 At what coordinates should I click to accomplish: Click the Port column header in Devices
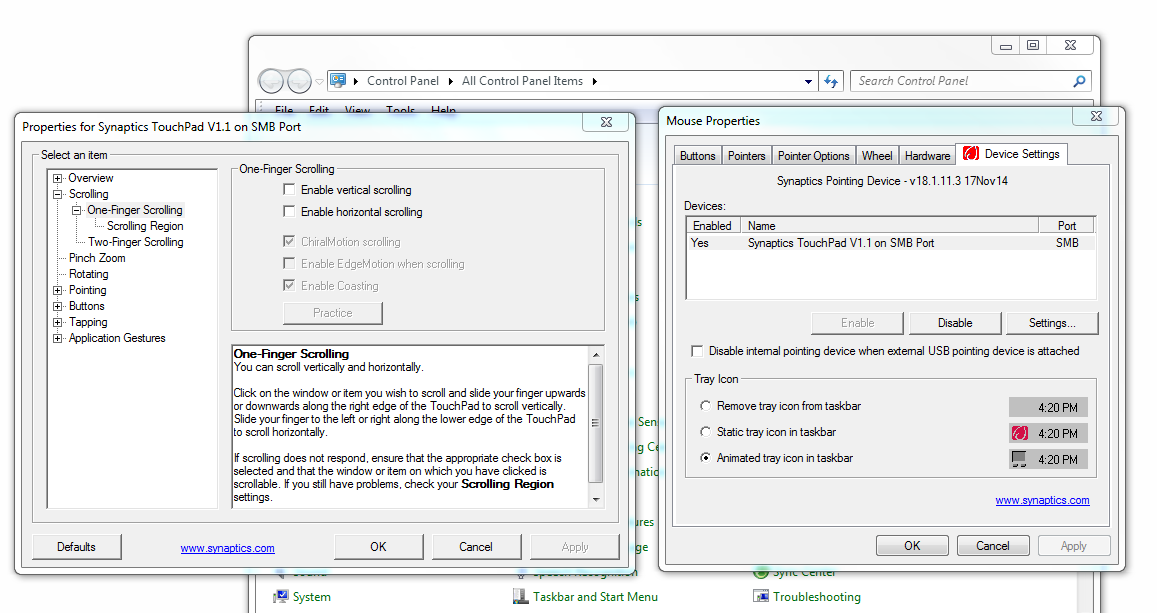pyautogui.click(x=1066, y=226)
